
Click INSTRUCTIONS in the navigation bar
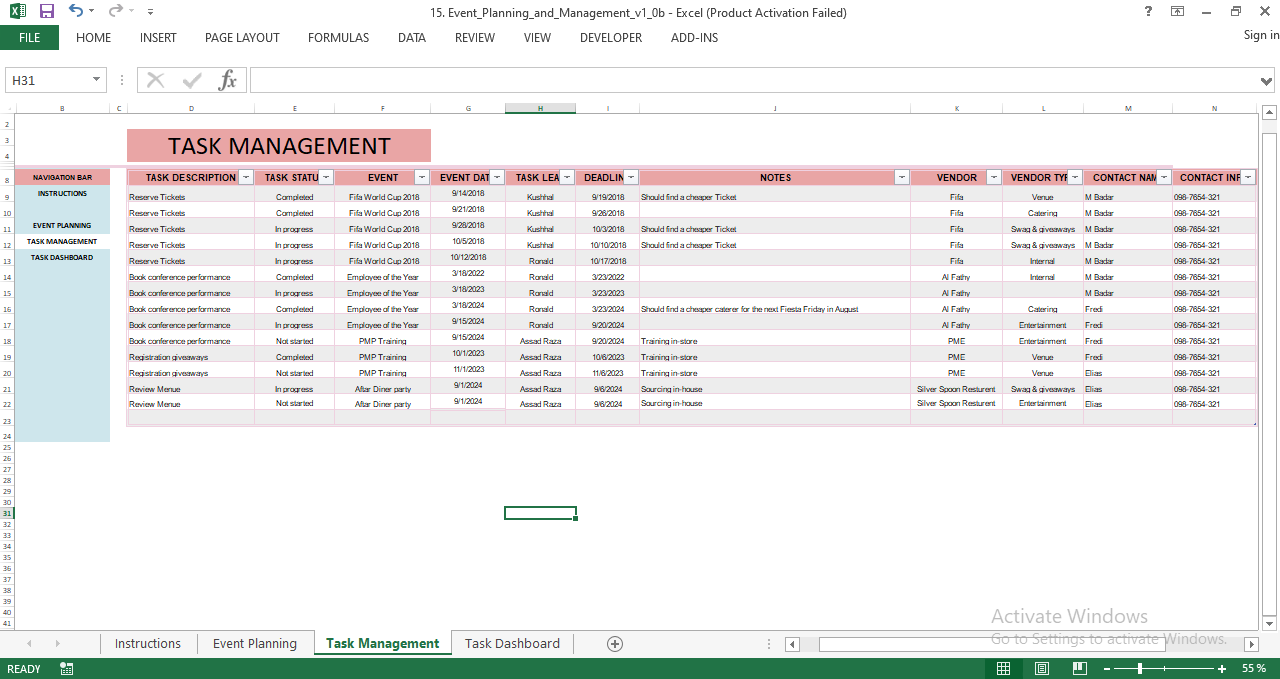tap(62, 193)
